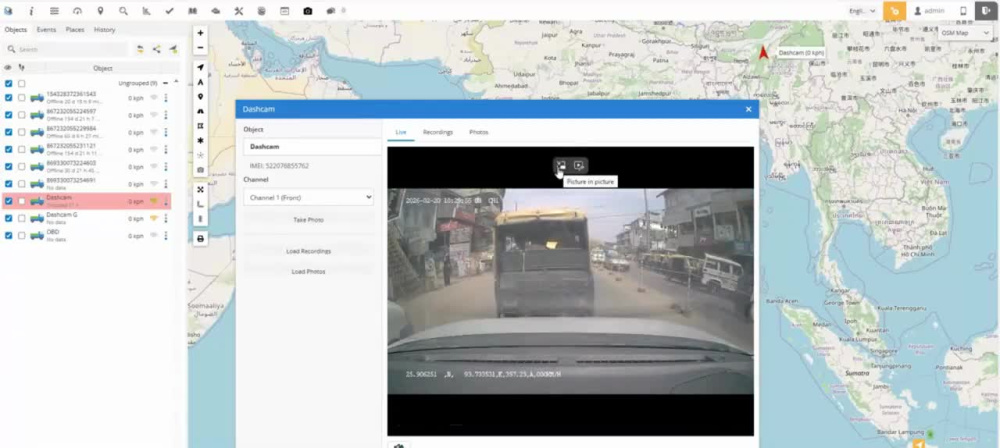Viewport: 1000px width, 448px height.
Task: Collapse the Ungrouped (9) group with minus
Action: [166, 83]
